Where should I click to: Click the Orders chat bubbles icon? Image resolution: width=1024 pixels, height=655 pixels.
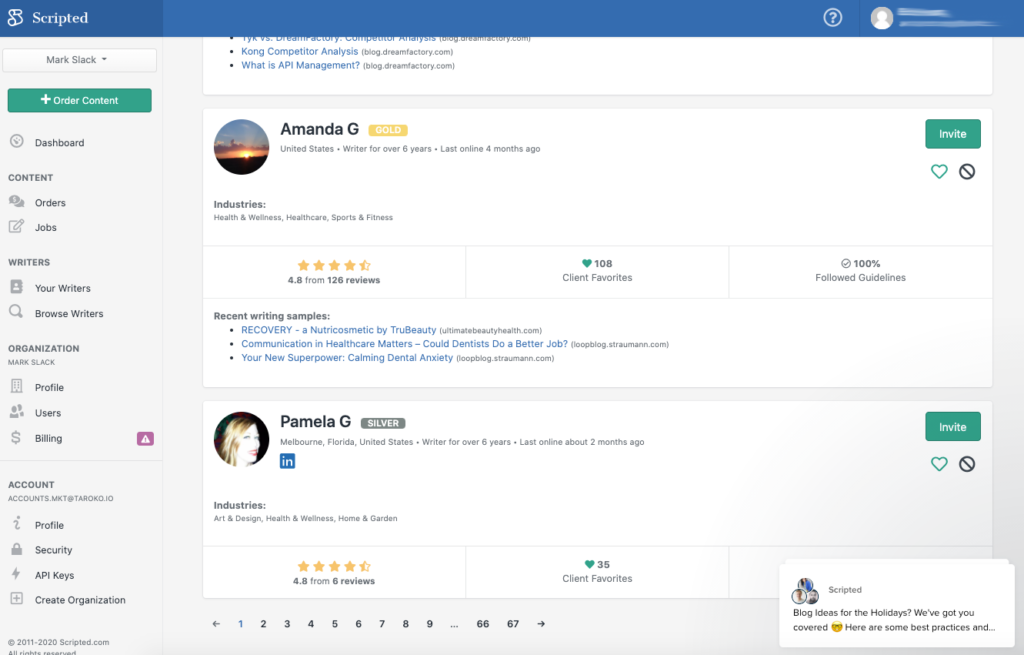click(17, 201)
